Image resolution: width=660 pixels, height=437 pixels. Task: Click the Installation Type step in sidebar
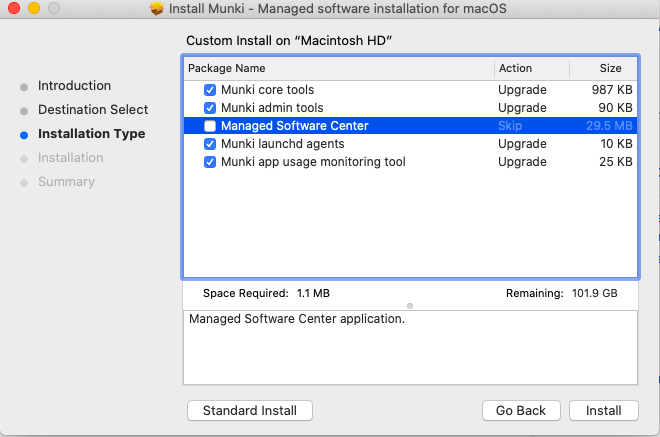click(91, 134)
